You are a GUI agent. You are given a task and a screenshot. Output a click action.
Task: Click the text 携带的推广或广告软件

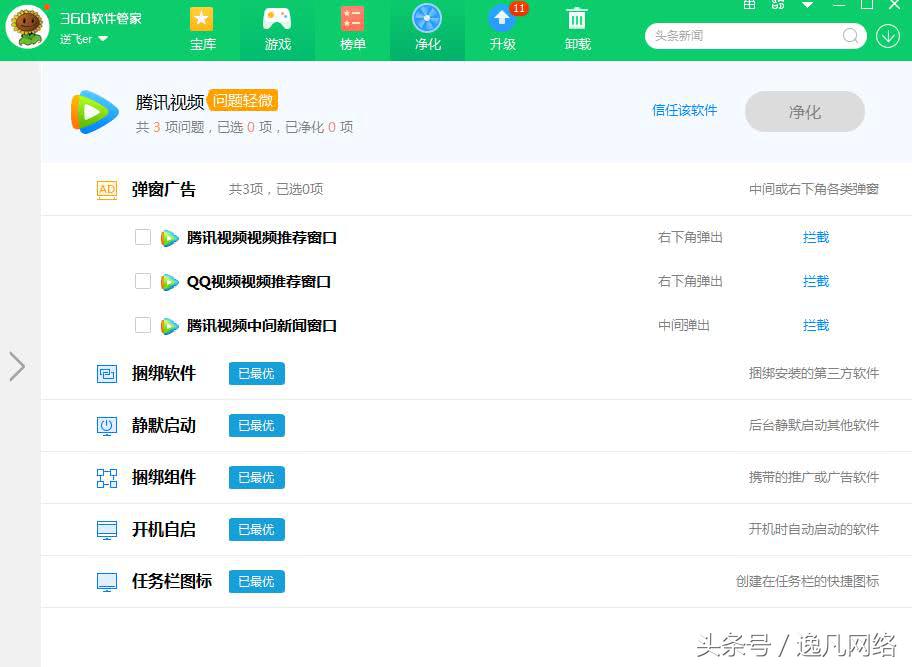814,477
